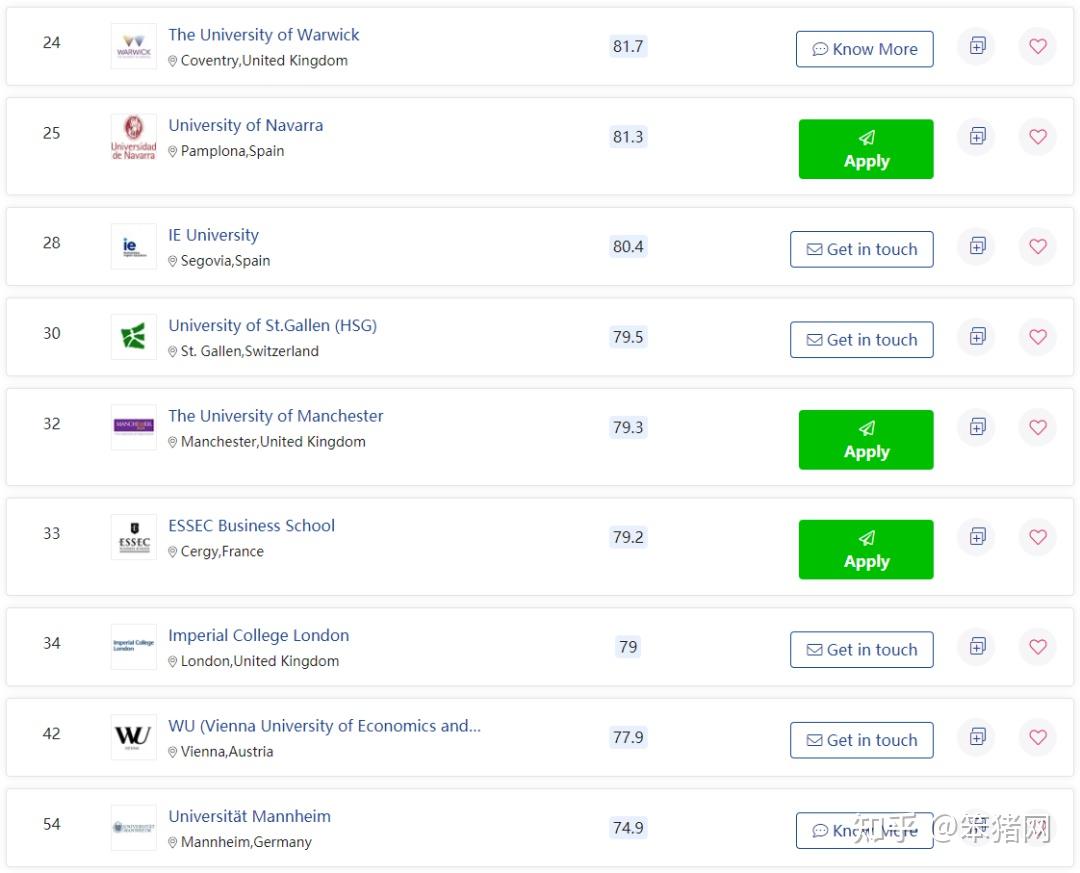Apply to University of Navarra
1080x873 pixels.
pyautogui.click(x=866, y=148)
